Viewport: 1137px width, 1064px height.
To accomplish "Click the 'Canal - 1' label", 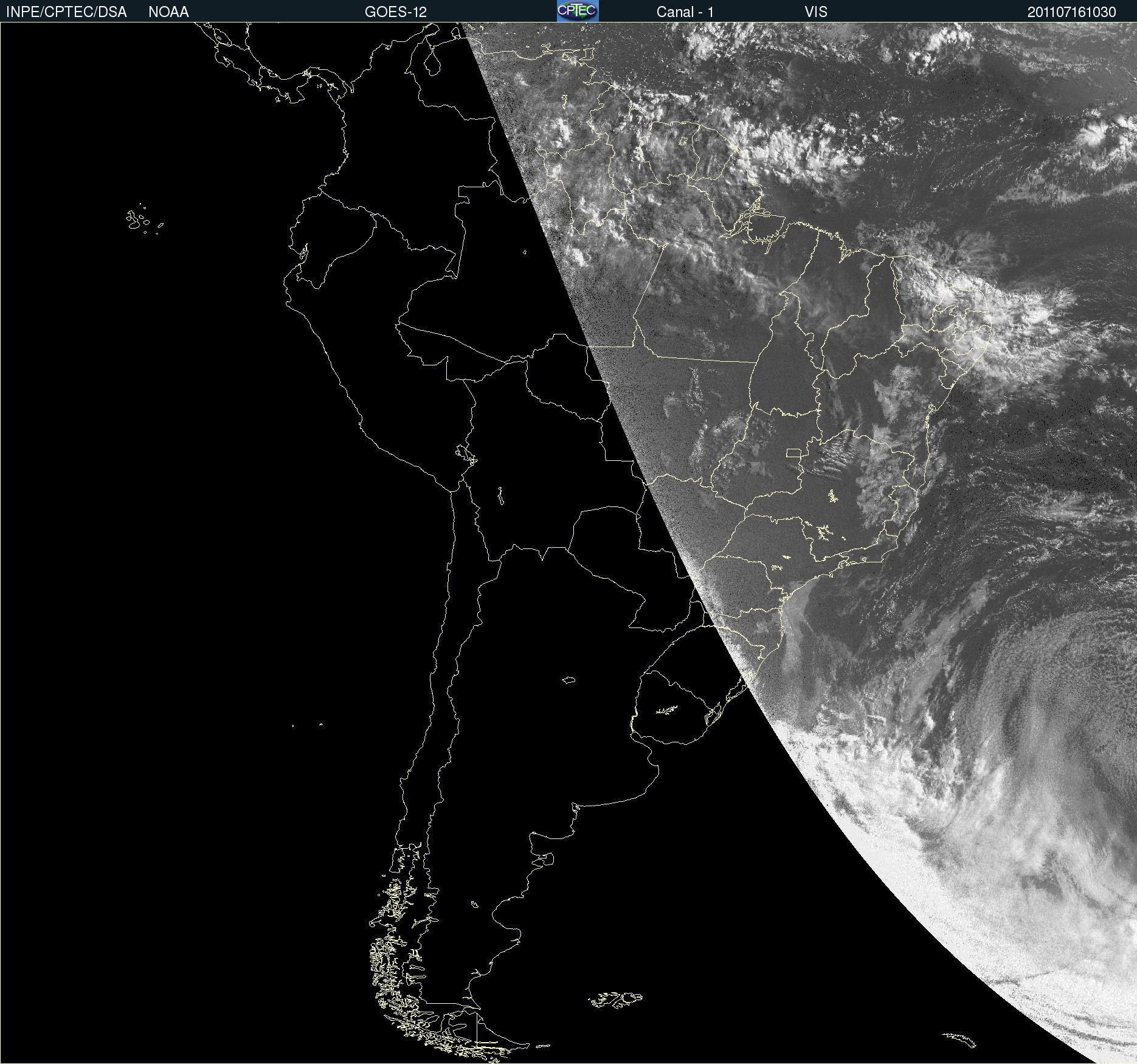I will (x=685, y=12).
